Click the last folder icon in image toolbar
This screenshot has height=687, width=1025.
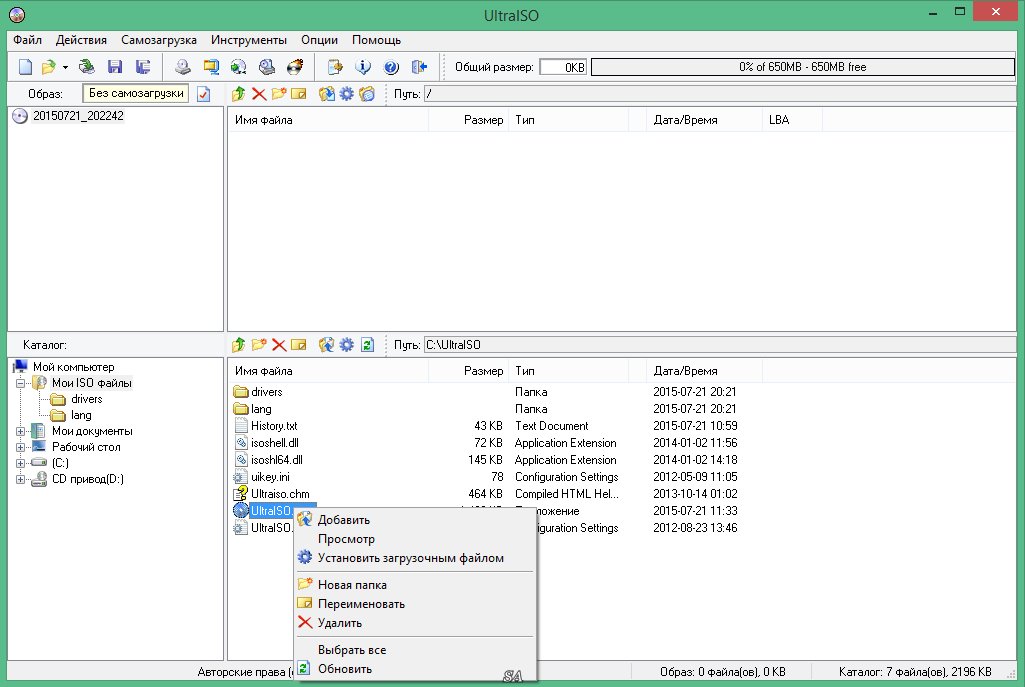[x=367, y=94]
